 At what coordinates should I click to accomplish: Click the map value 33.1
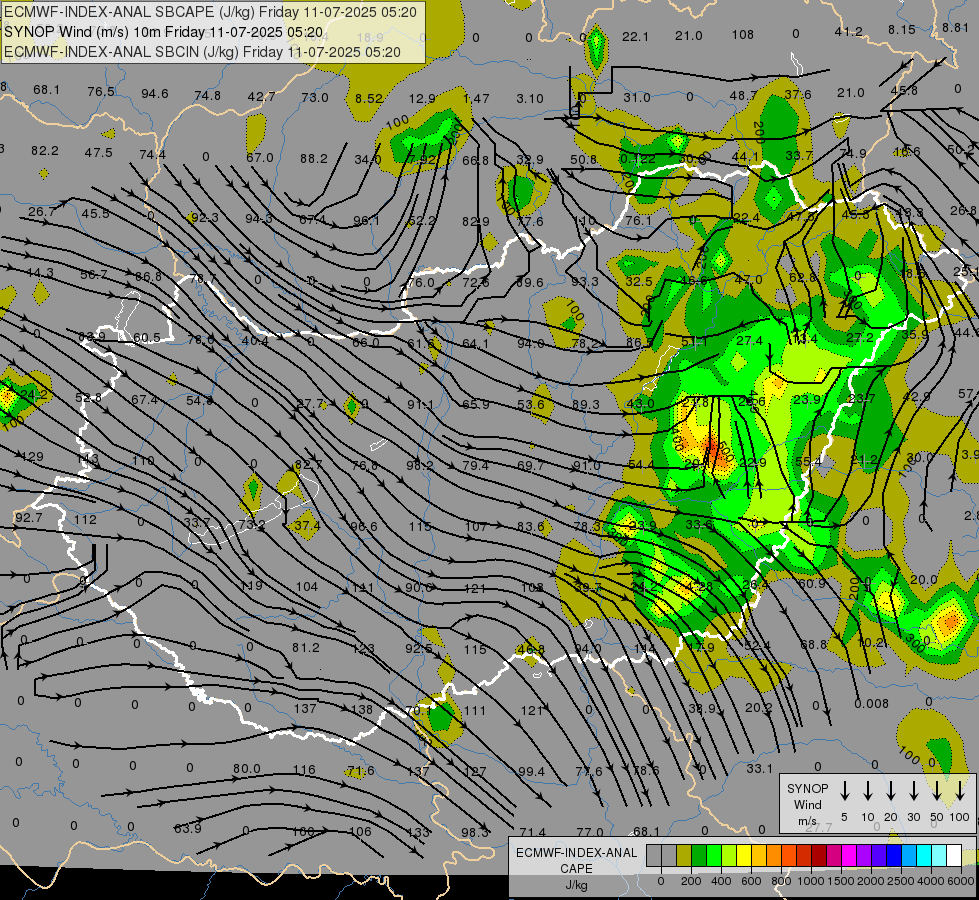pos(759,769)
